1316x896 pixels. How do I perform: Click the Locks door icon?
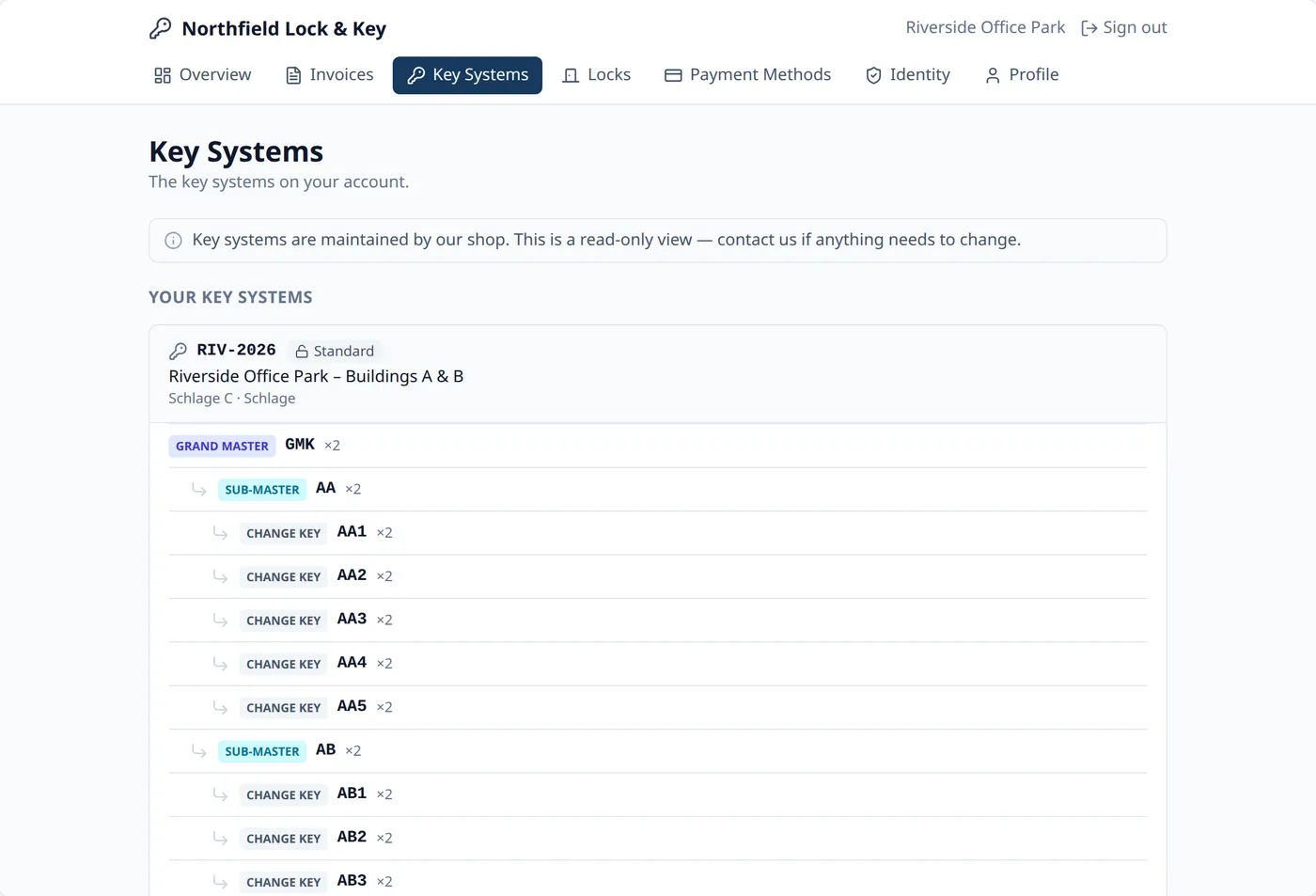(571, 75)
